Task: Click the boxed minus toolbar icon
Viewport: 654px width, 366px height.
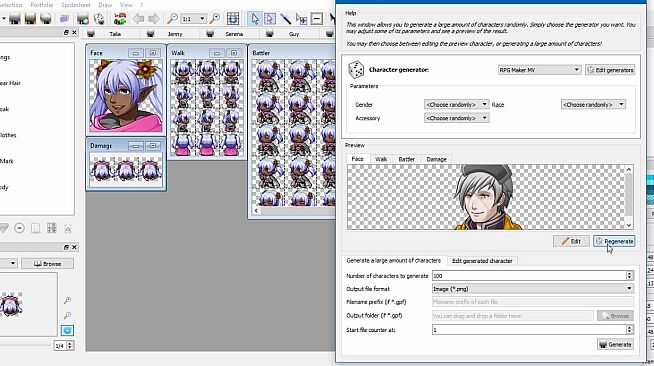Action: (x=317, y=18)
